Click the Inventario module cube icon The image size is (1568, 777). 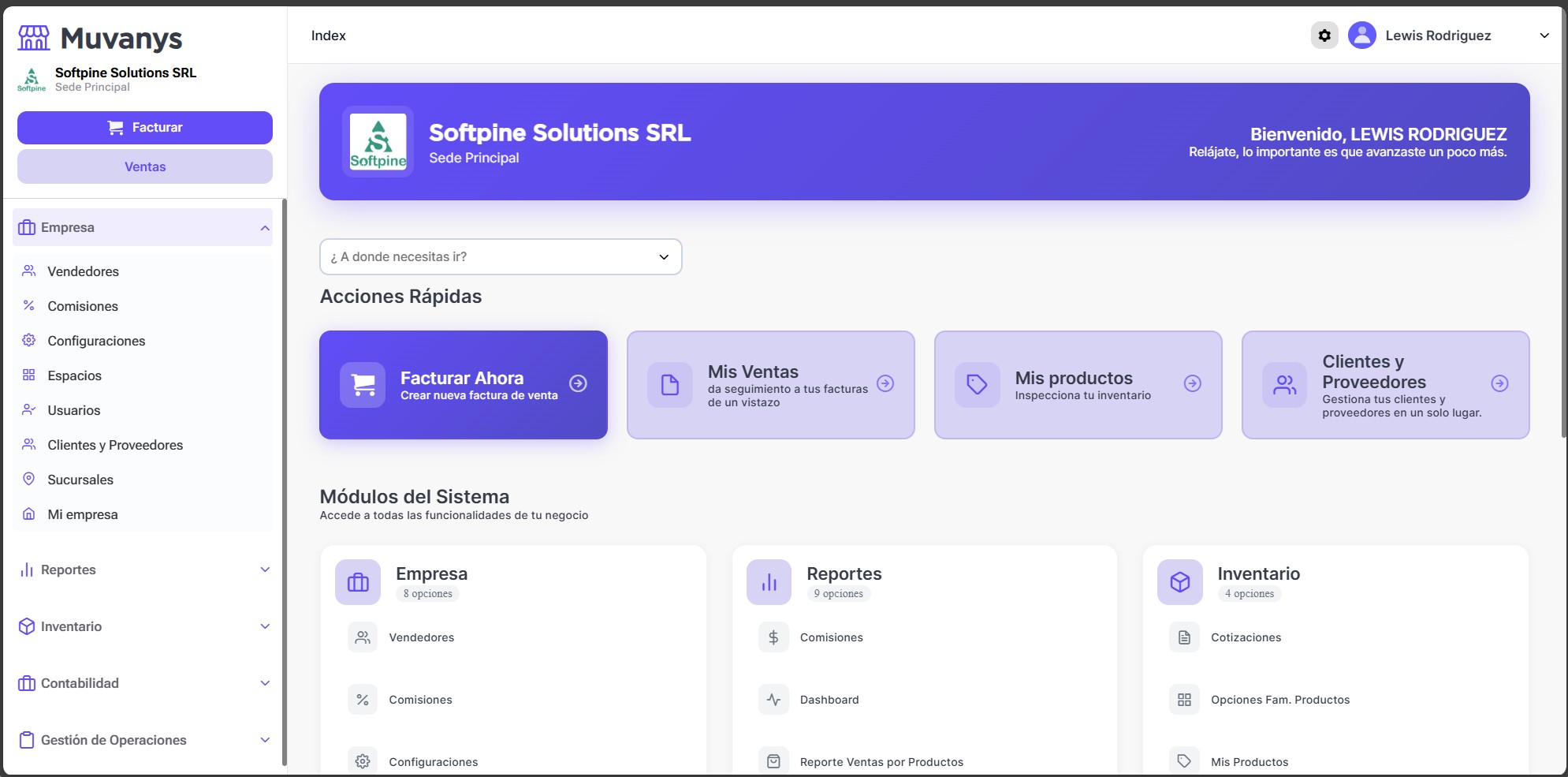[1179, 582]
